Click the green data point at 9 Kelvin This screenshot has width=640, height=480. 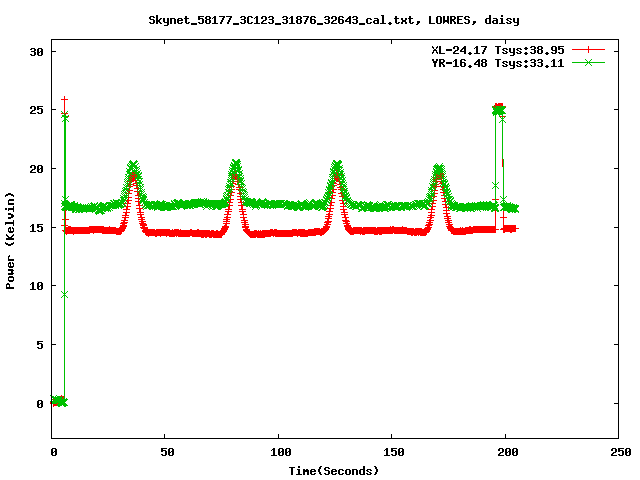tap(64, 295)
